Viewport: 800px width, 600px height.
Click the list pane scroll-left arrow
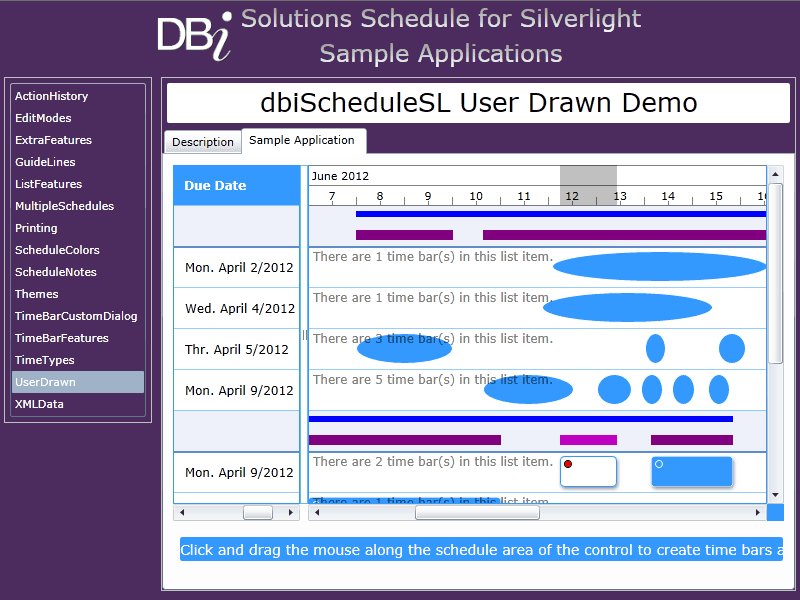(182, 512)
